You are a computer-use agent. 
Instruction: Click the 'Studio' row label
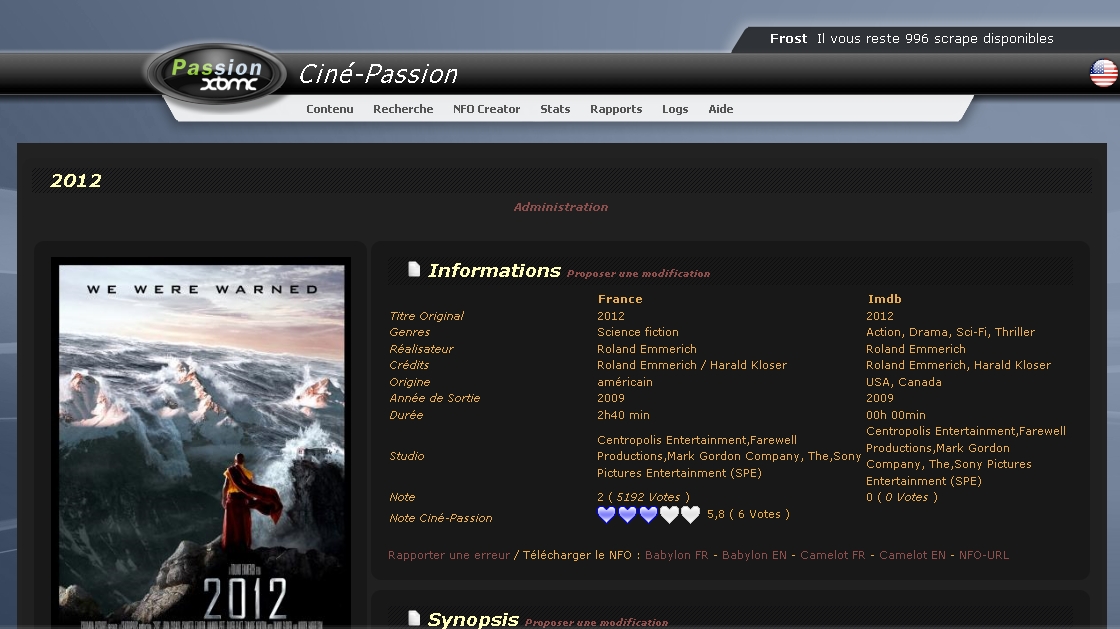406,456
